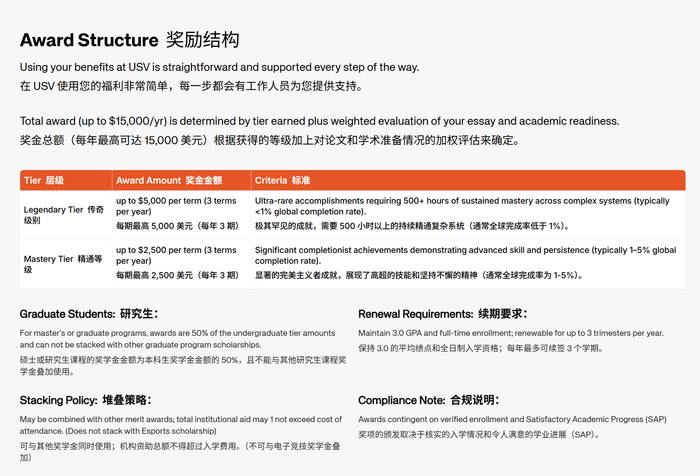700x476 pixels.
Task: Select the Stacking Policy heading
Action: point(86,400)
